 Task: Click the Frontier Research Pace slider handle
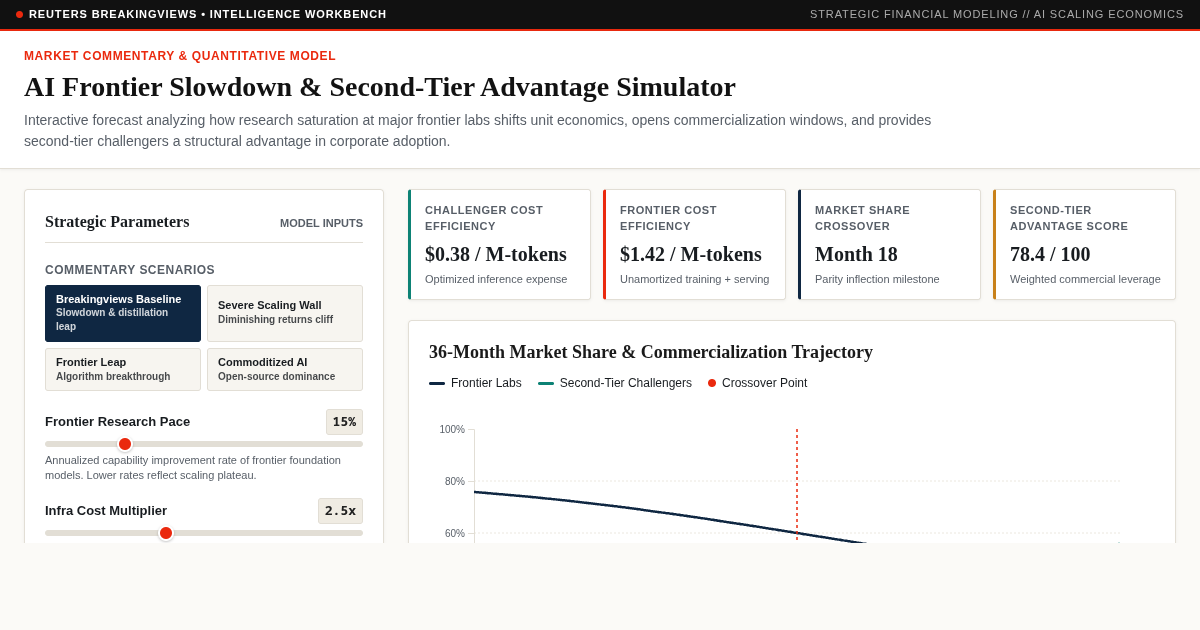click(125, 444)
